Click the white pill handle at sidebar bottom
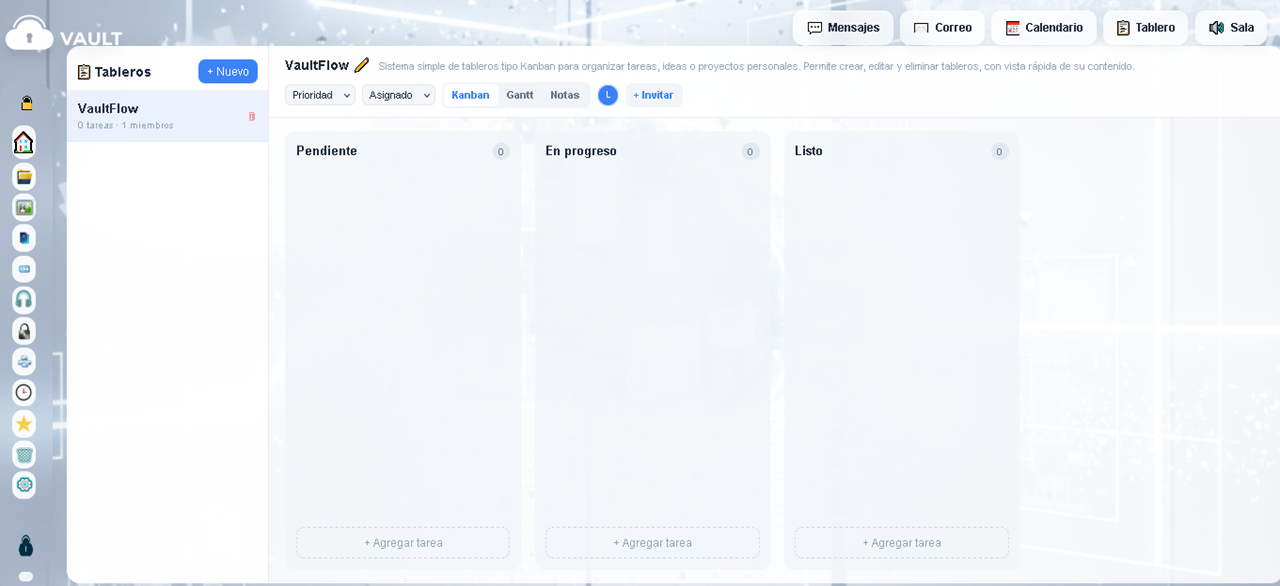Screen dimensions: 1280x586 click(x=26, y=576)
